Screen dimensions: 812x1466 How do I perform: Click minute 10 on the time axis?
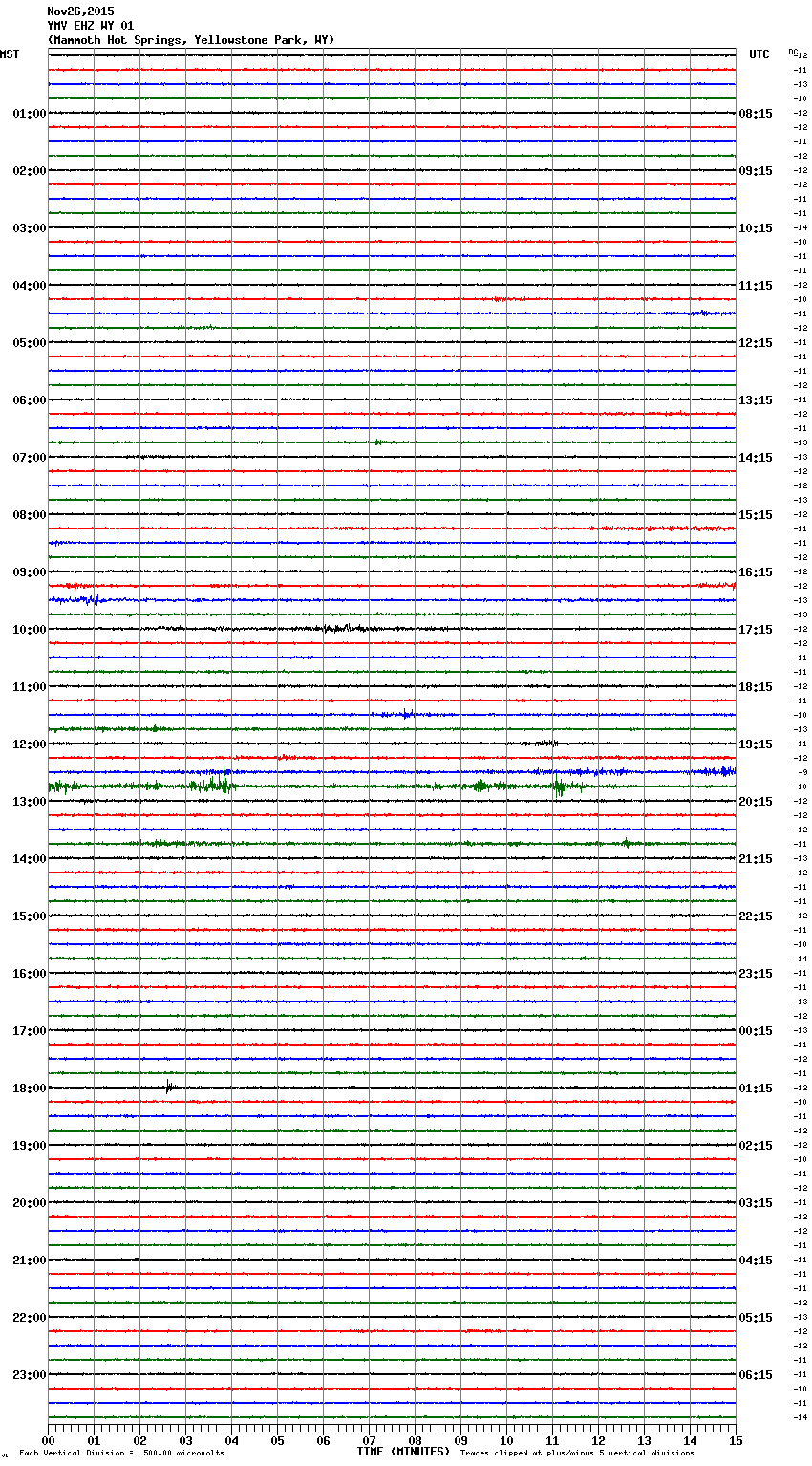tap(506, 1440)
